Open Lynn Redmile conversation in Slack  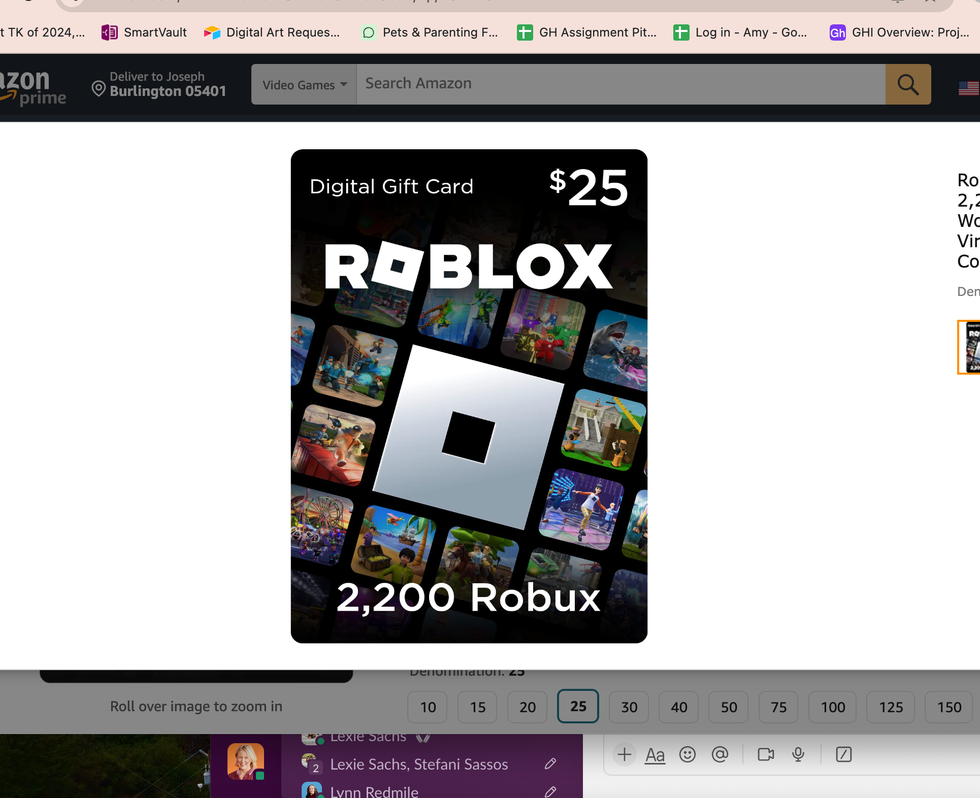tap(374, 791)
